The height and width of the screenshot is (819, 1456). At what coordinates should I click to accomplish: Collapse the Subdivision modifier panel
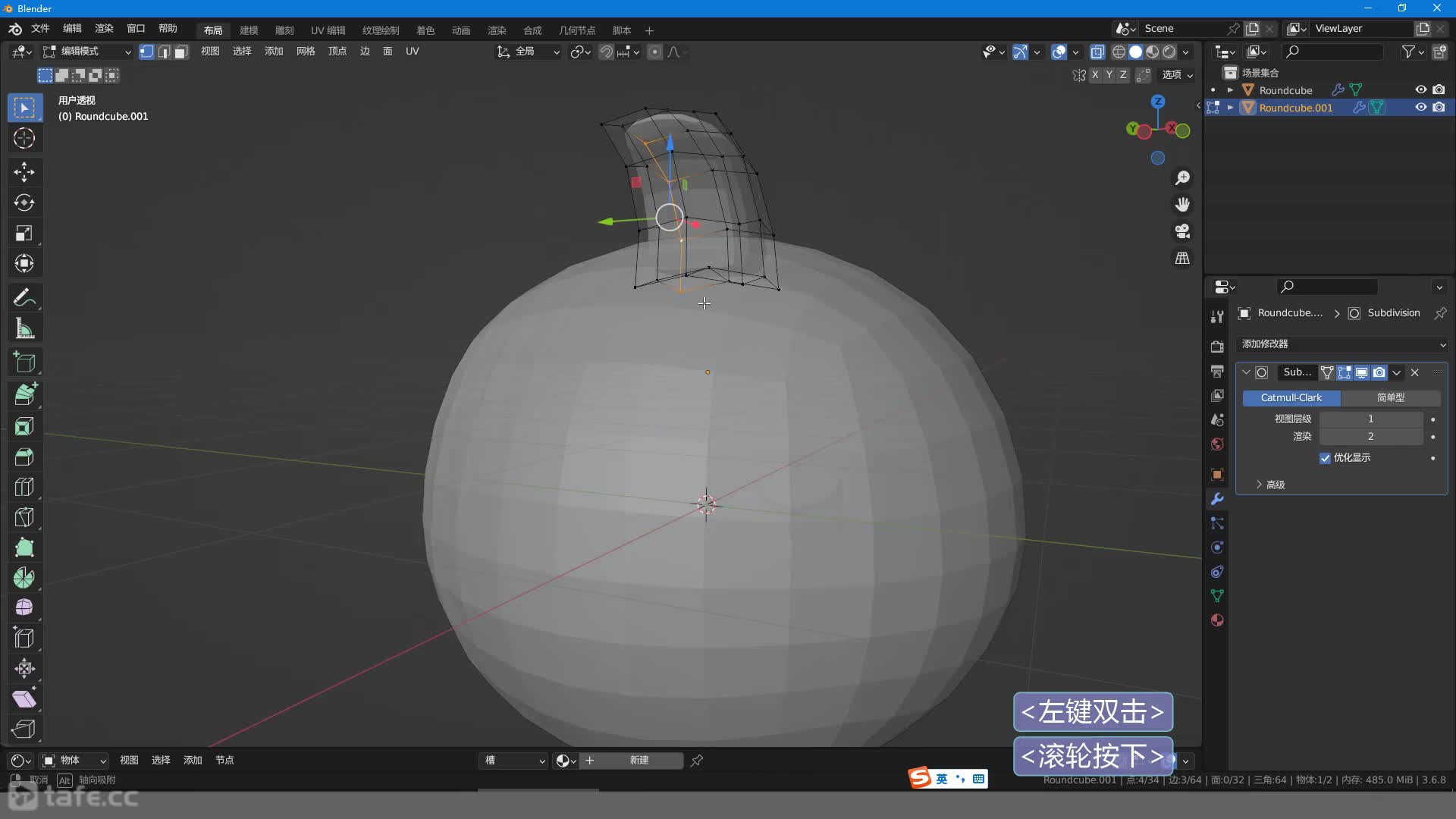click(1246, 372)
